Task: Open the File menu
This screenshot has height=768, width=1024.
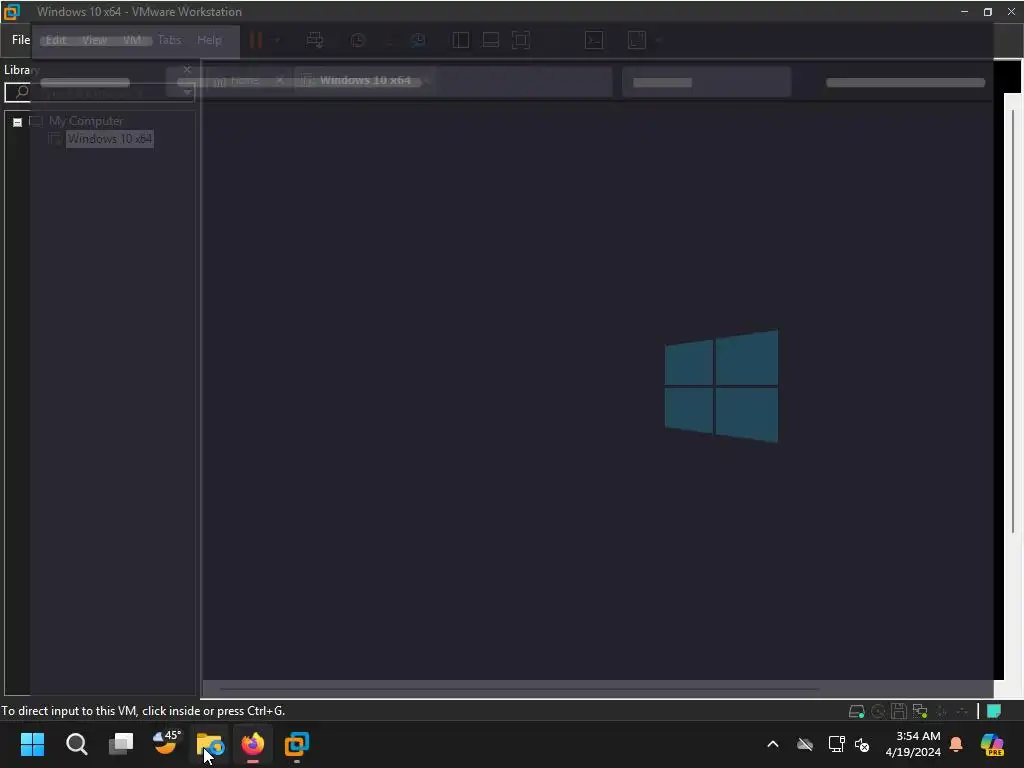Action: 20,40
